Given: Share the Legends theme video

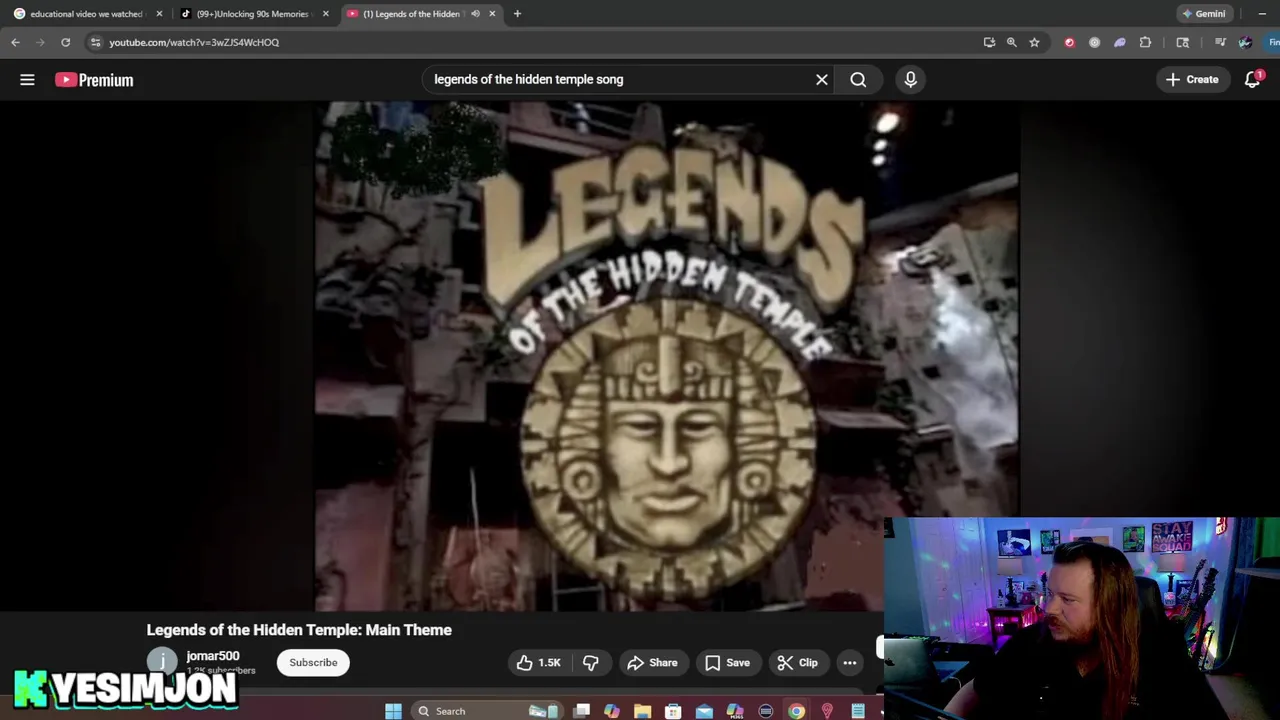Looking at the screenshot, I should [x=652, y=662].
